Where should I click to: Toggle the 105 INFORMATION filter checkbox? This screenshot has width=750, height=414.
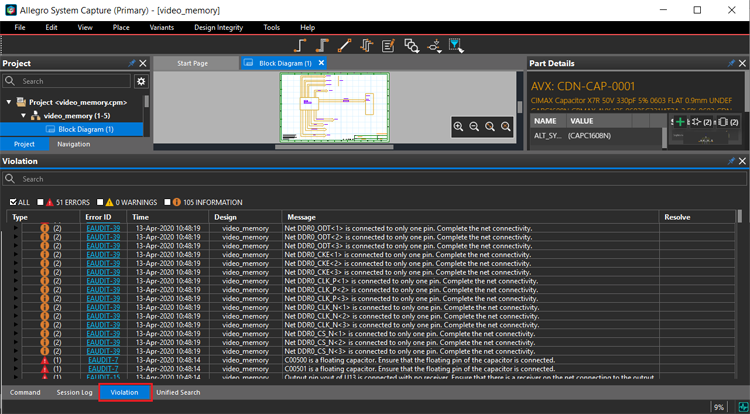[167, 202]
